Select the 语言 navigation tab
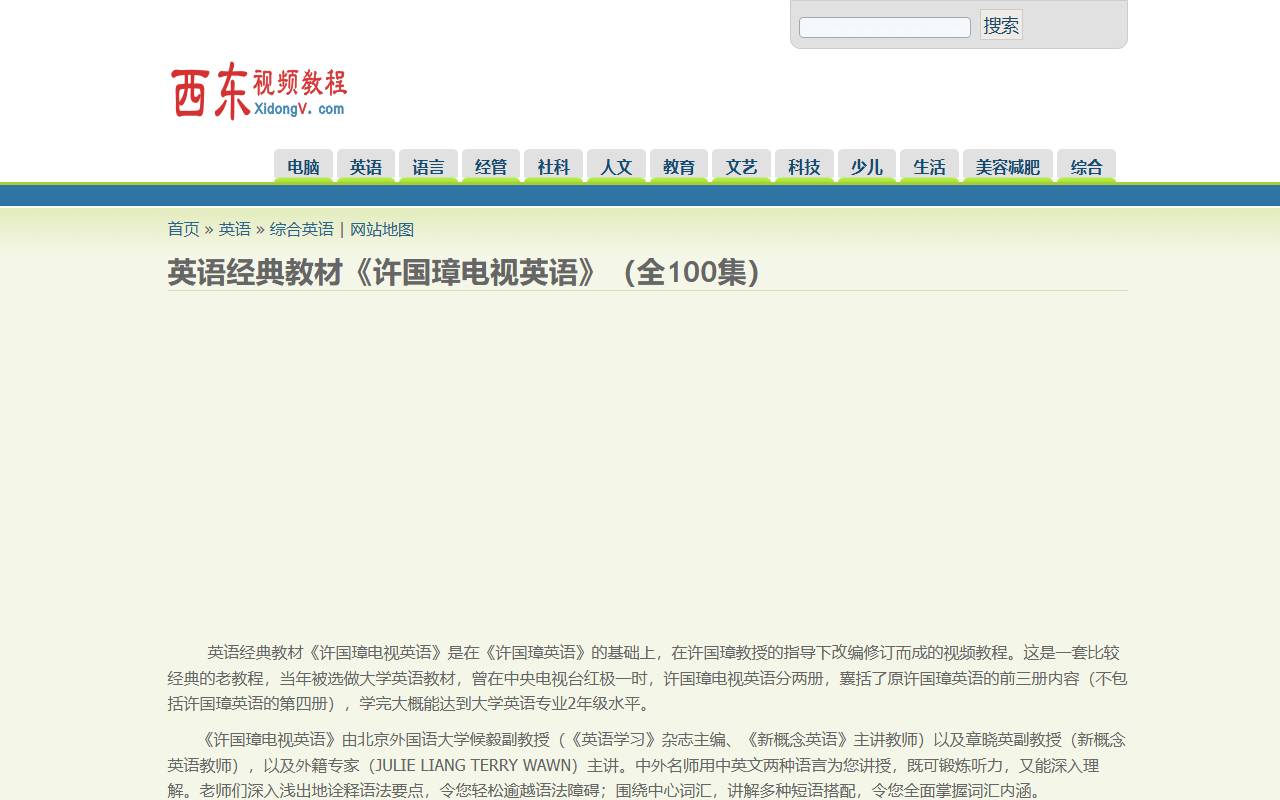This screenshot has height=800, width=1280. point(428,166)
